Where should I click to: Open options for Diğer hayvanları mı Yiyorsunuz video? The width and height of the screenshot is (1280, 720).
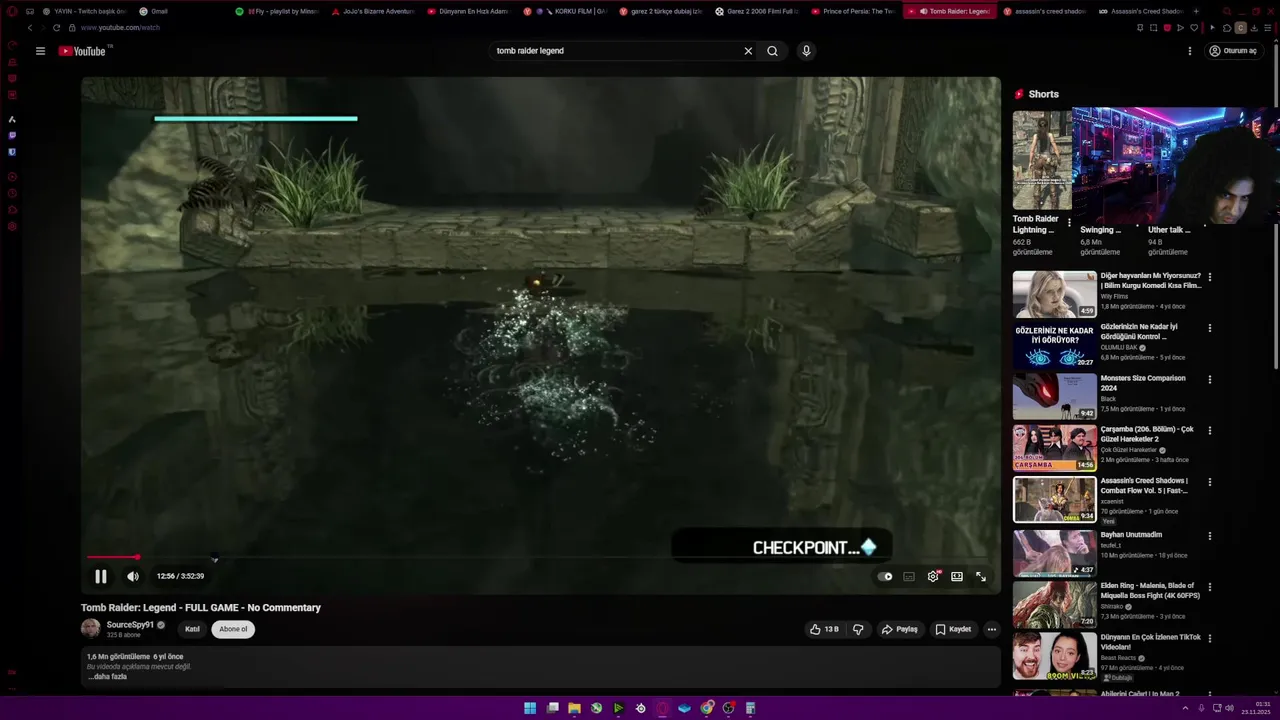coord(1210,277)
